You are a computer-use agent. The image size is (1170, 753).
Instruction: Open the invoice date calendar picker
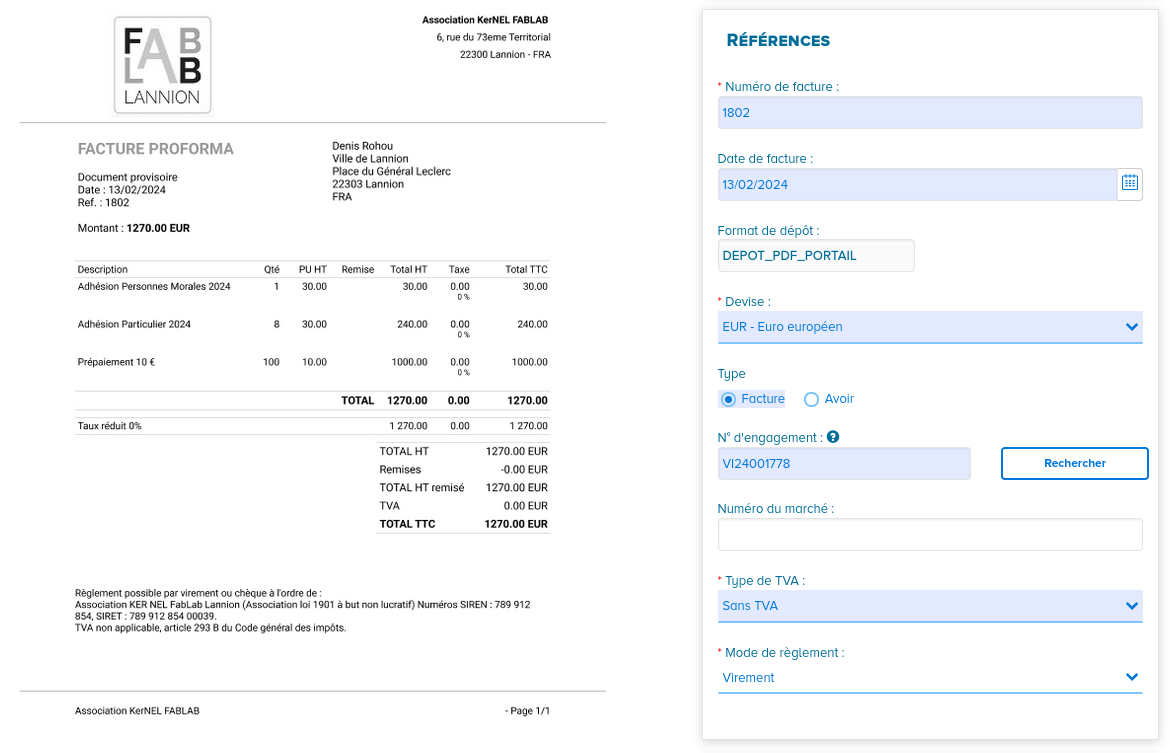pos(1129,183)
